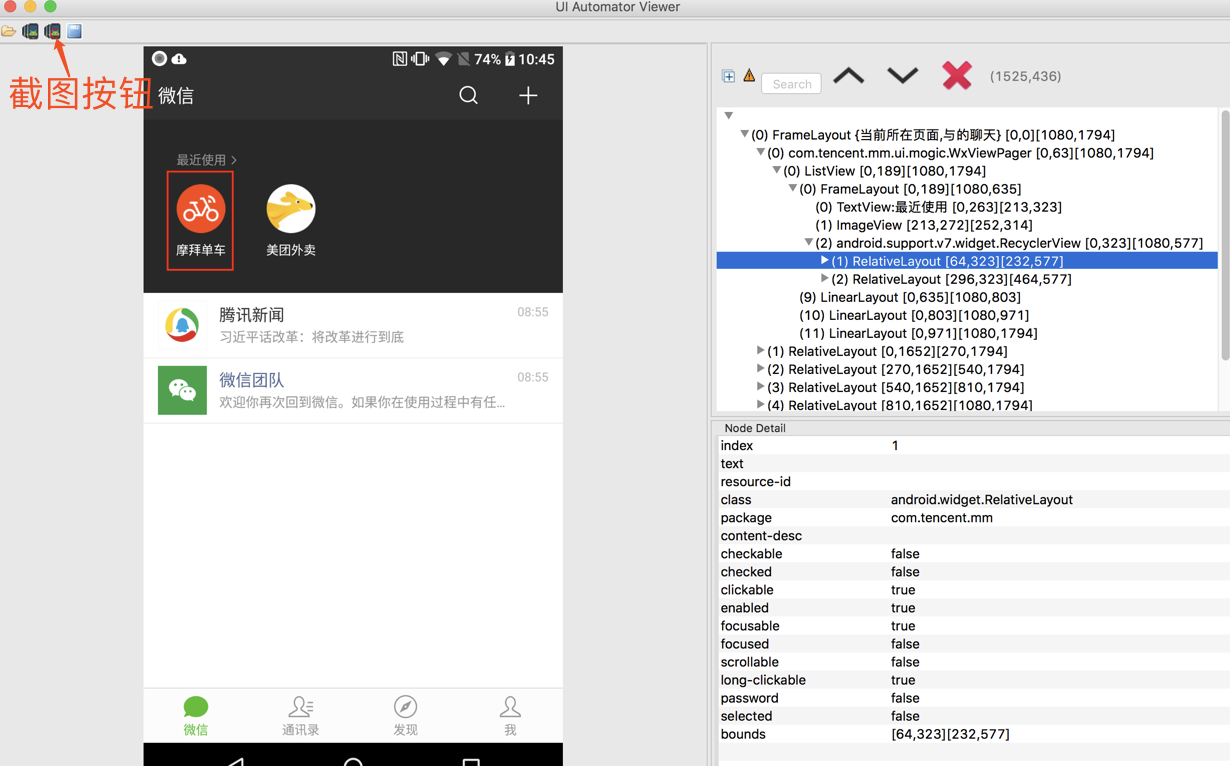
Task: Select the class value android.widget.RelativeLayout
Action: [x=982, y=500]
